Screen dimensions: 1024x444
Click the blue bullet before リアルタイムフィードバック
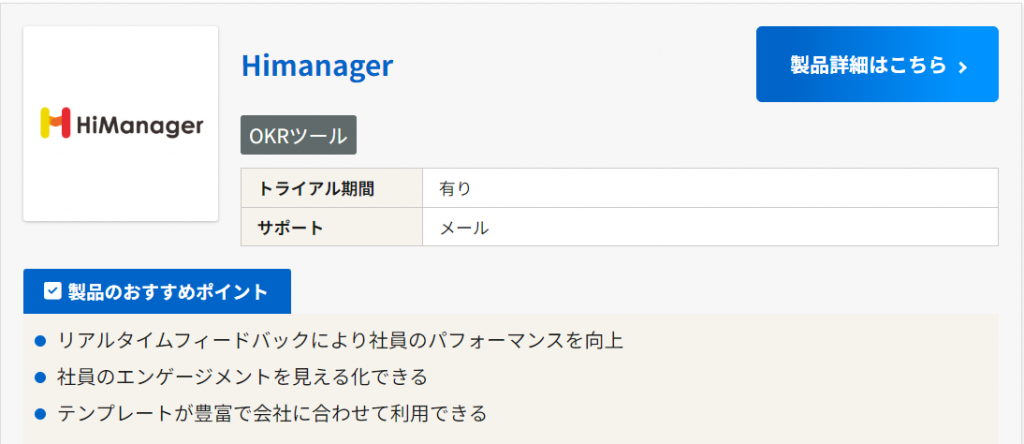point(41,342)
